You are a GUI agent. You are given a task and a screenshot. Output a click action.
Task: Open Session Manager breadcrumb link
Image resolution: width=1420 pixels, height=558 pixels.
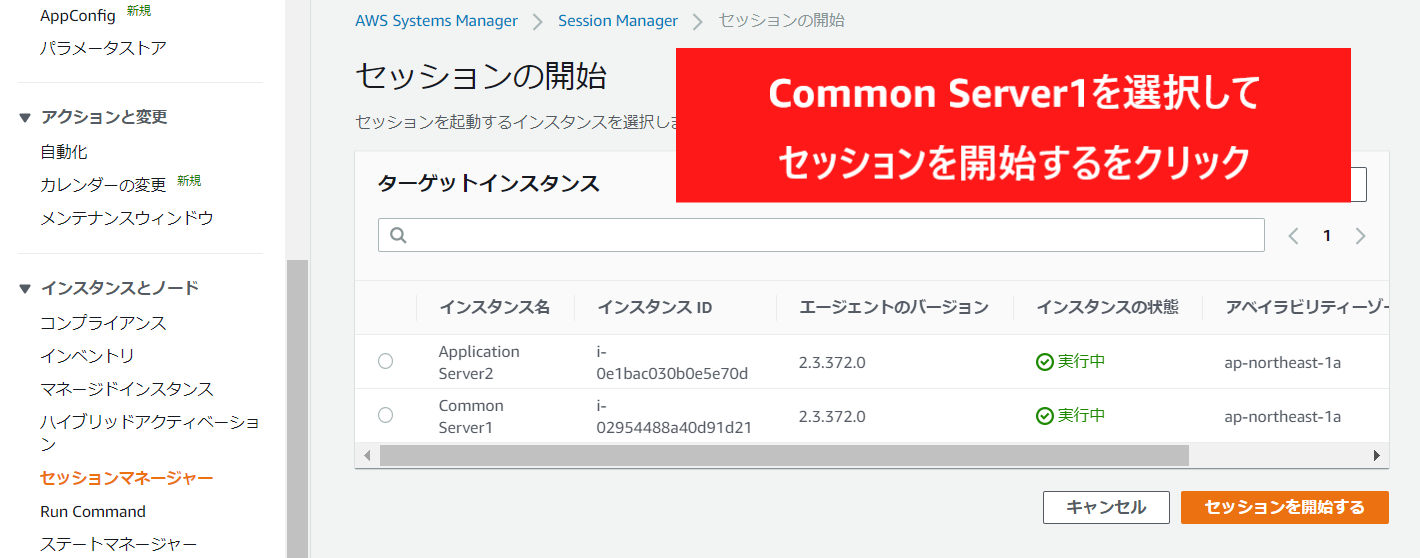(617, 20)
